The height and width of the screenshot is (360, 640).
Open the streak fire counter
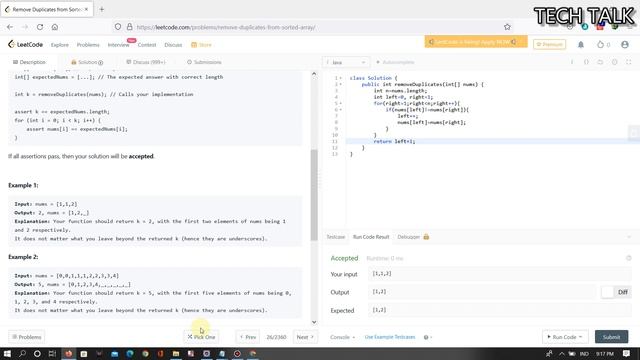click(603, 44)
